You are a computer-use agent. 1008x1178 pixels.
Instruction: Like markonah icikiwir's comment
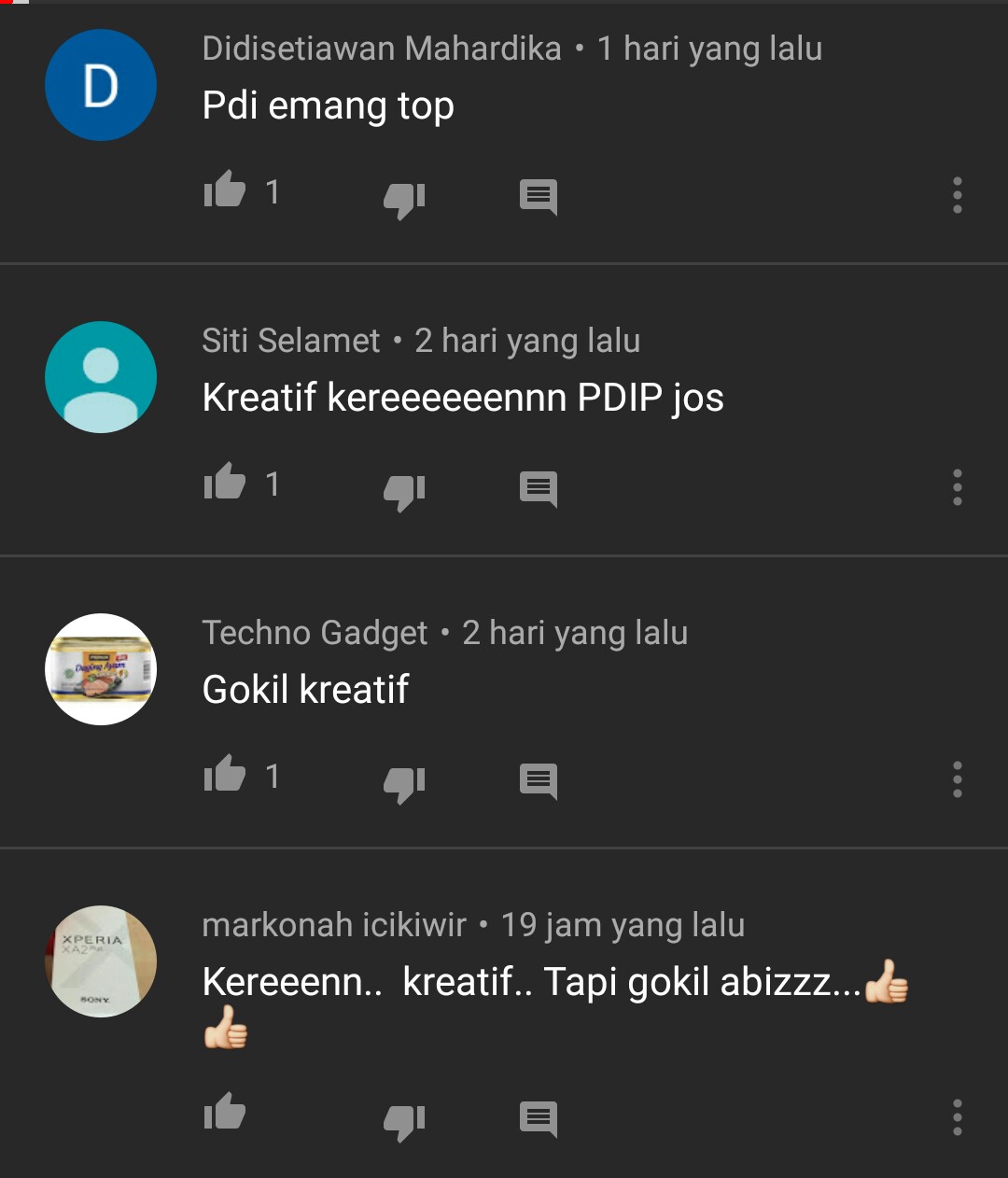click(225, 1113)
